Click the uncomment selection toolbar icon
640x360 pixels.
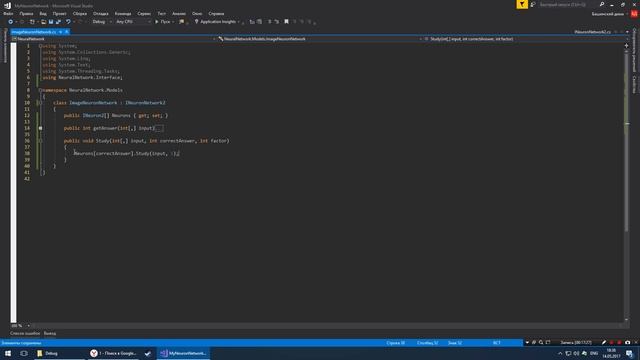277,22
